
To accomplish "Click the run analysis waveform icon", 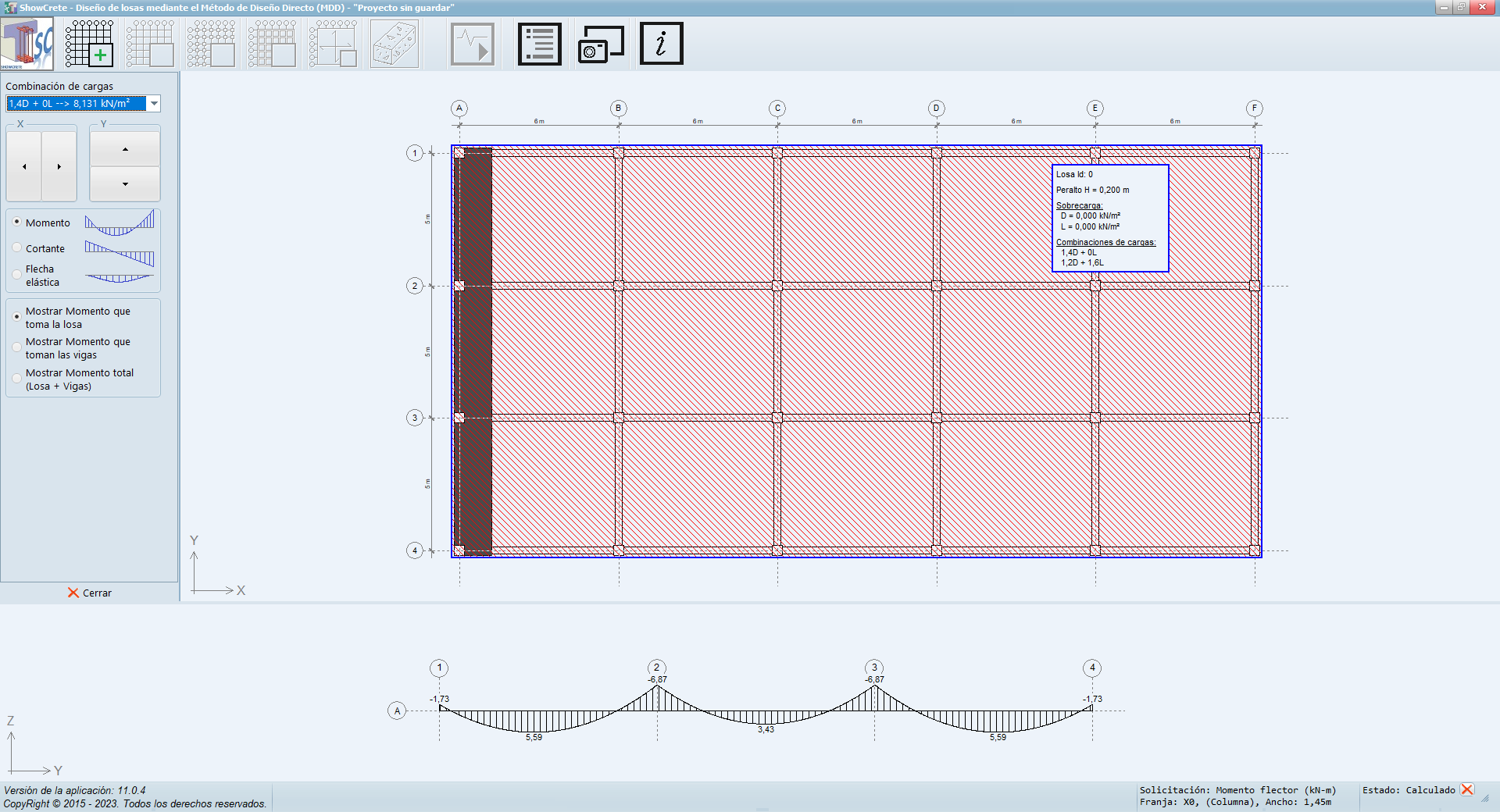I will [x=472, y=44].
